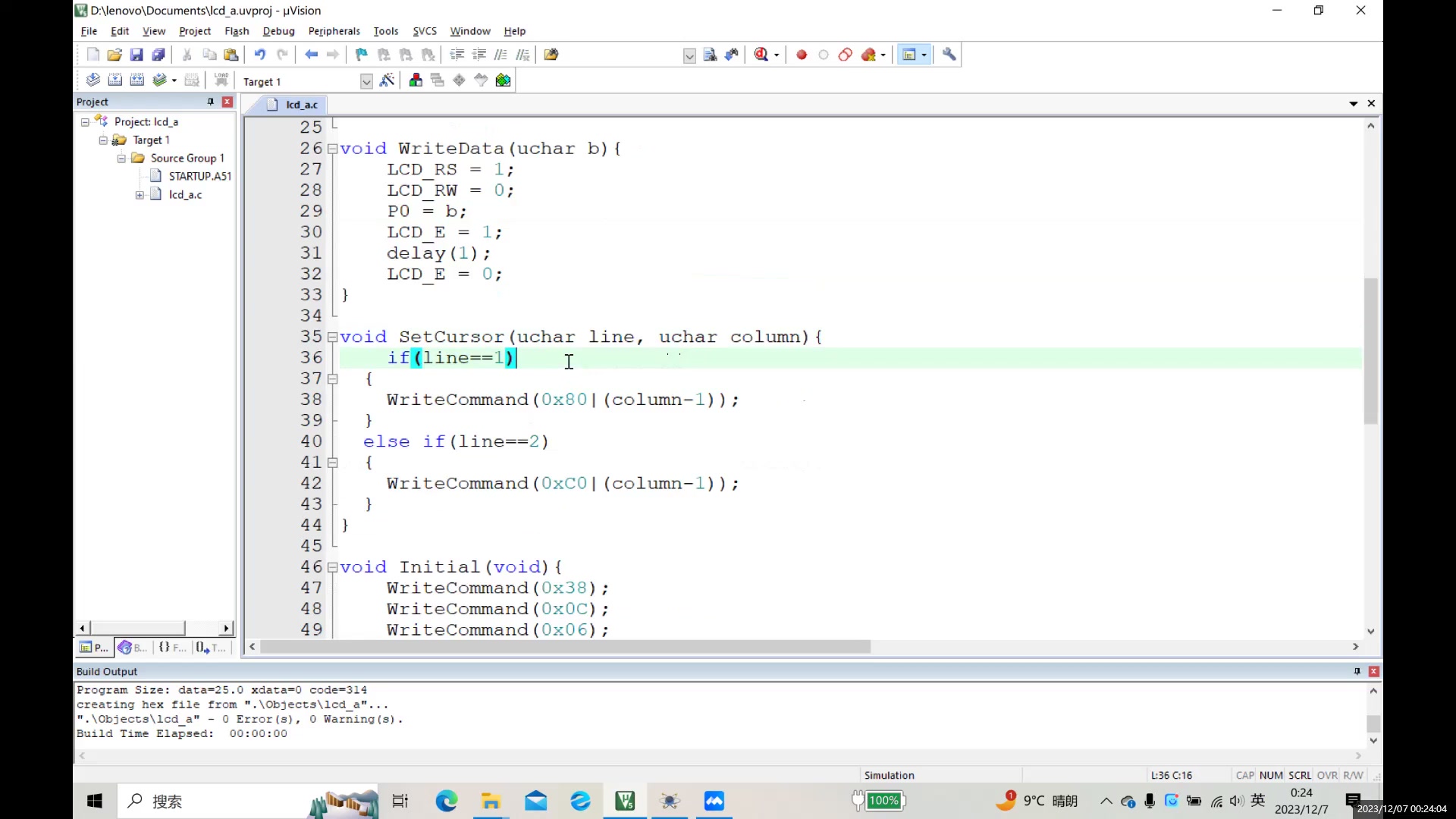Pin the Project panel
This screenshot has width=1456, height=819.
click(x=211, y=102)
